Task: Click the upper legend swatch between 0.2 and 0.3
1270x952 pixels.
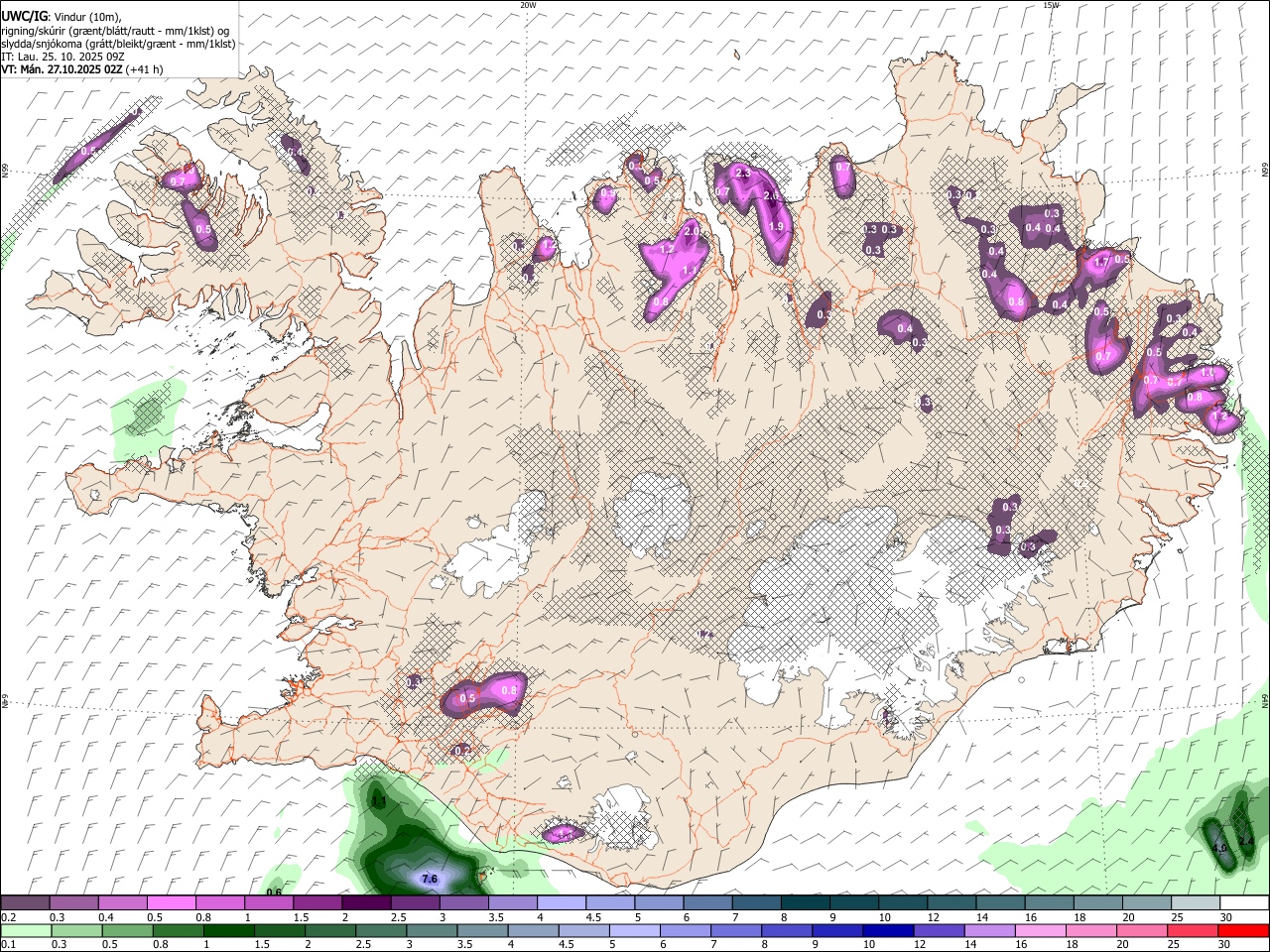Action: pos(25,903)
